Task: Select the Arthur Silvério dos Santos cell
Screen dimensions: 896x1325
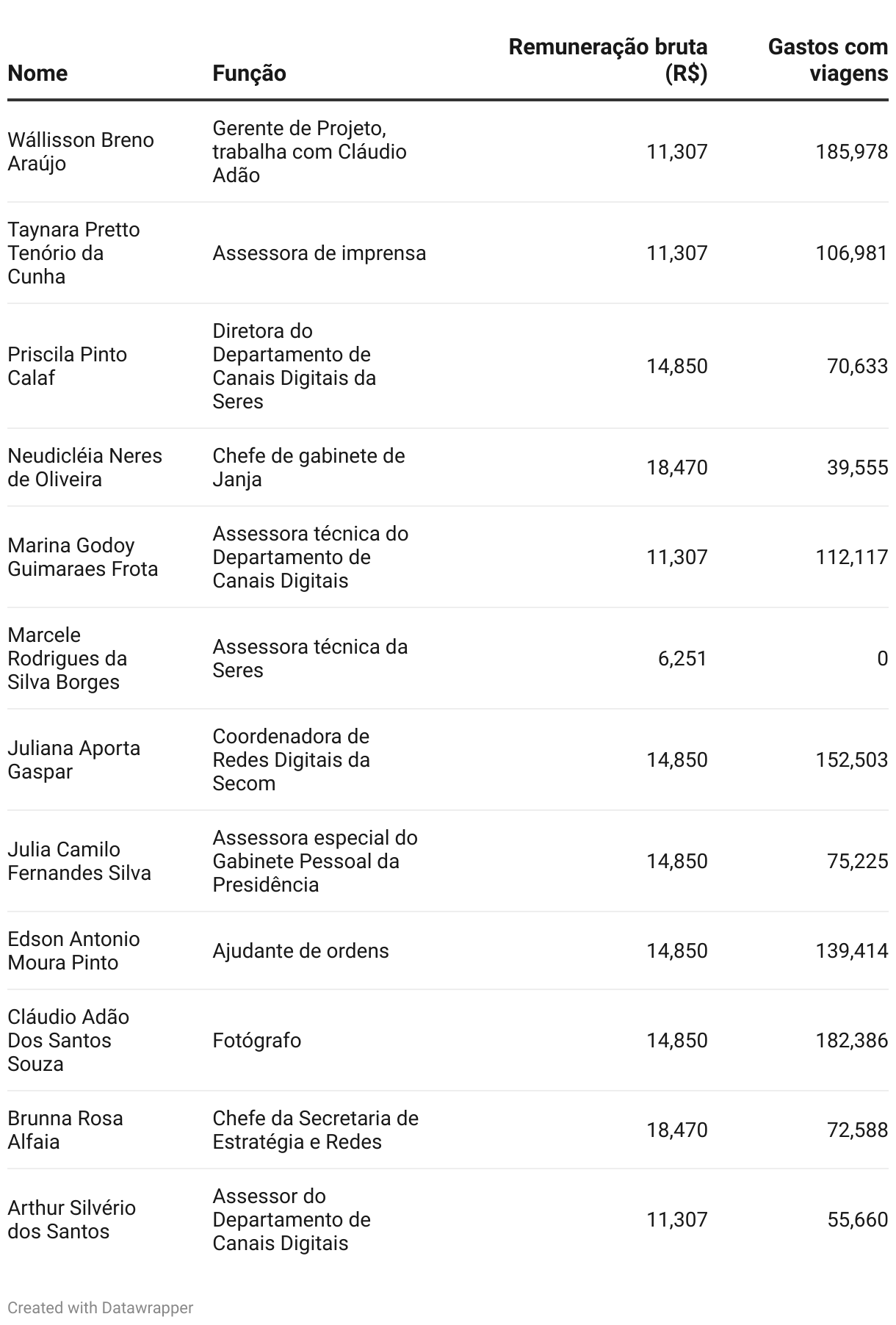Action: click(71, 1219)
